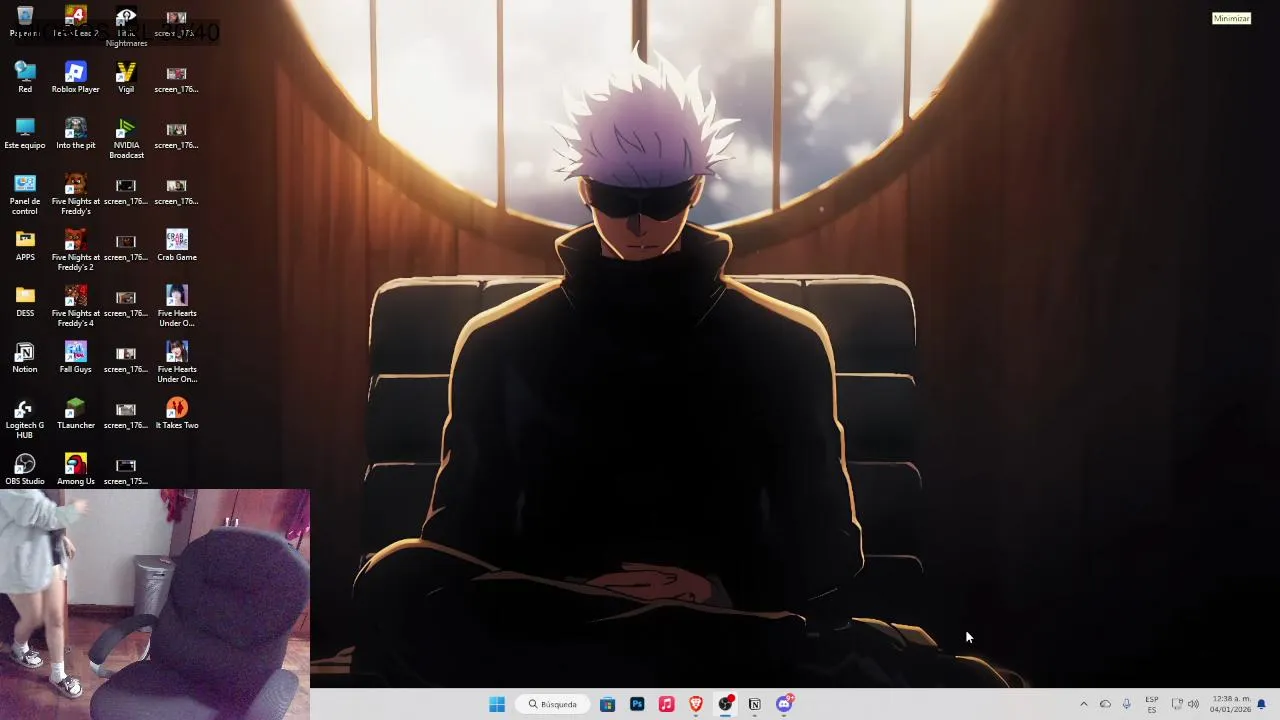Open Discord from the taskbar
This screenshot has width=1280, height=720.
(785, 704)
